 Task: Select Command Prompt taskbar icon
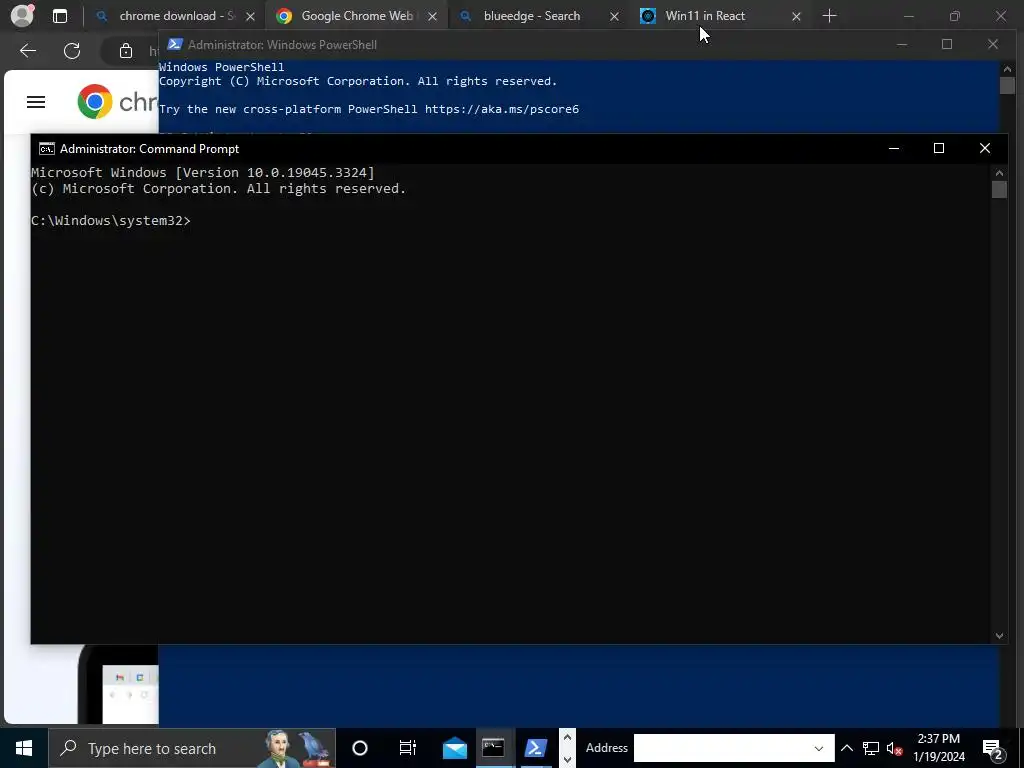[x=493, y=748]
